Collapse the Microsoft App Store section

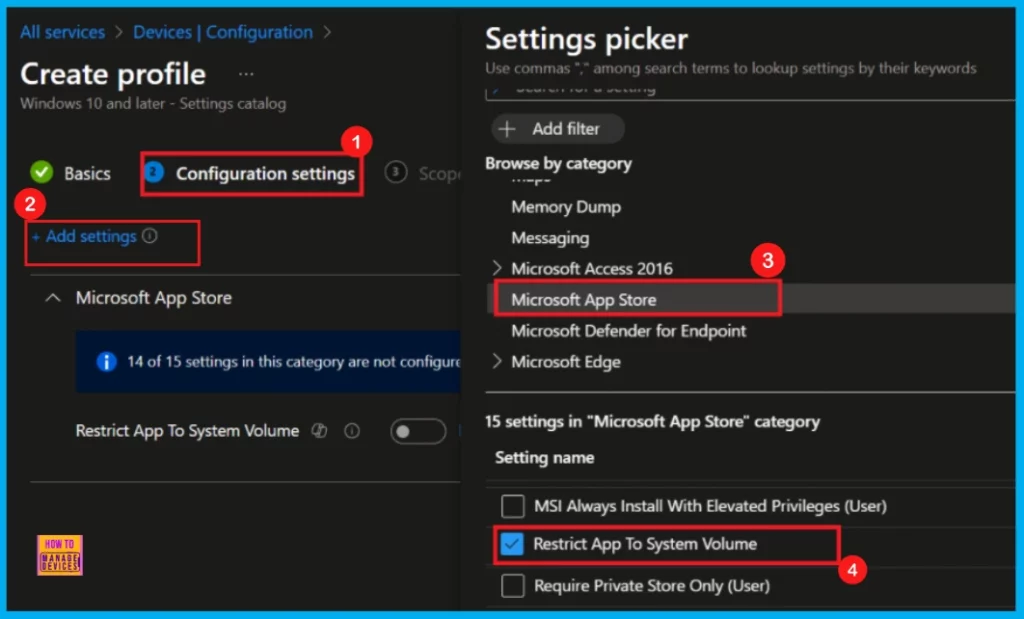pyautogui.click(x=53, y=298)
